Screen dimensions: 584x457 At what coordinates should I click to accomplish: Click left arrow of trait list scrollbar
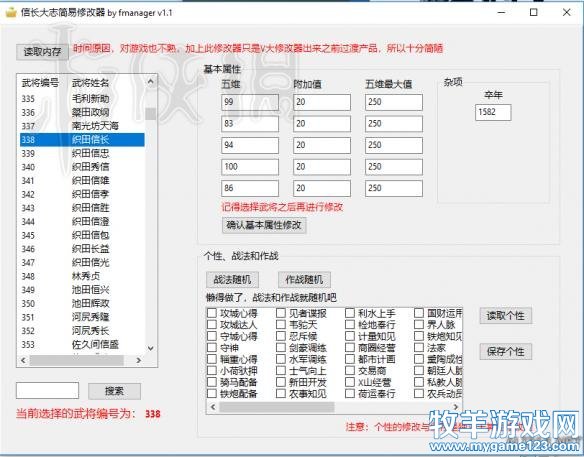(213, 407)
